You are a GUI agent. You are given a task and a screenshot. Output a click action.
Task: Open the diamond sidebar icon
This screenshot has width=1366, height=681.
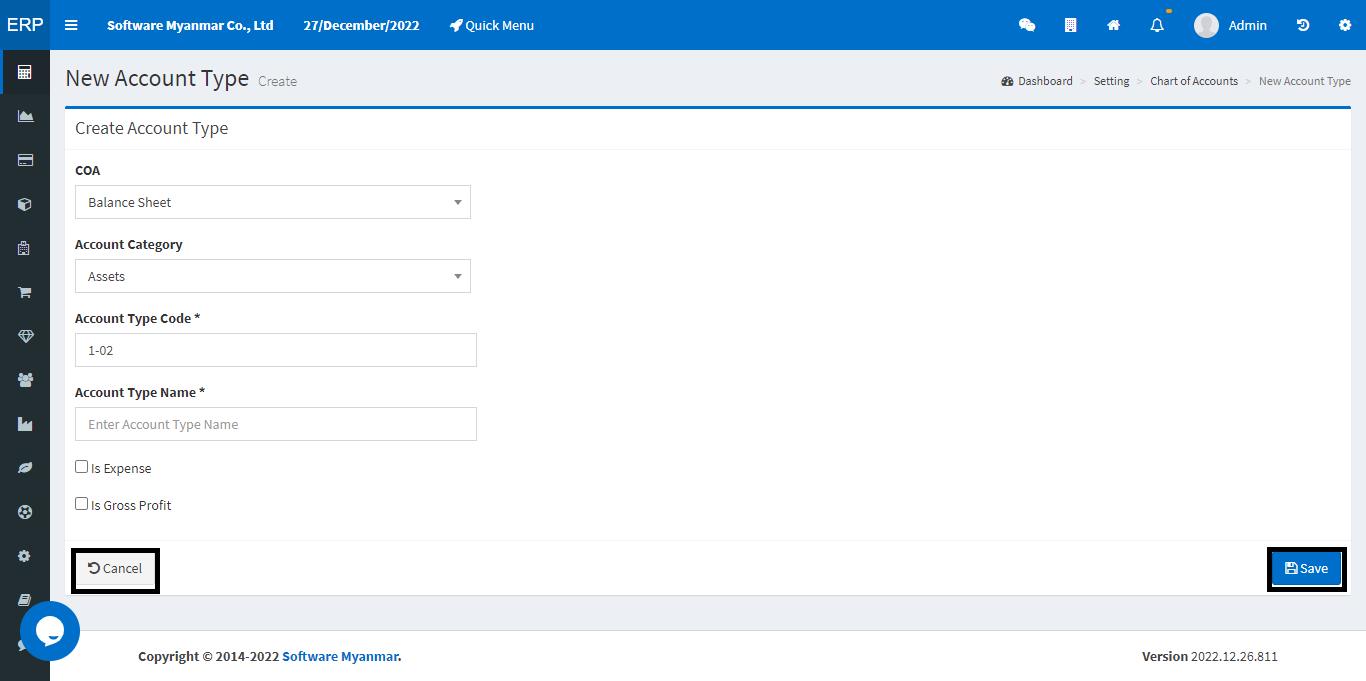(x=25, y=336)
